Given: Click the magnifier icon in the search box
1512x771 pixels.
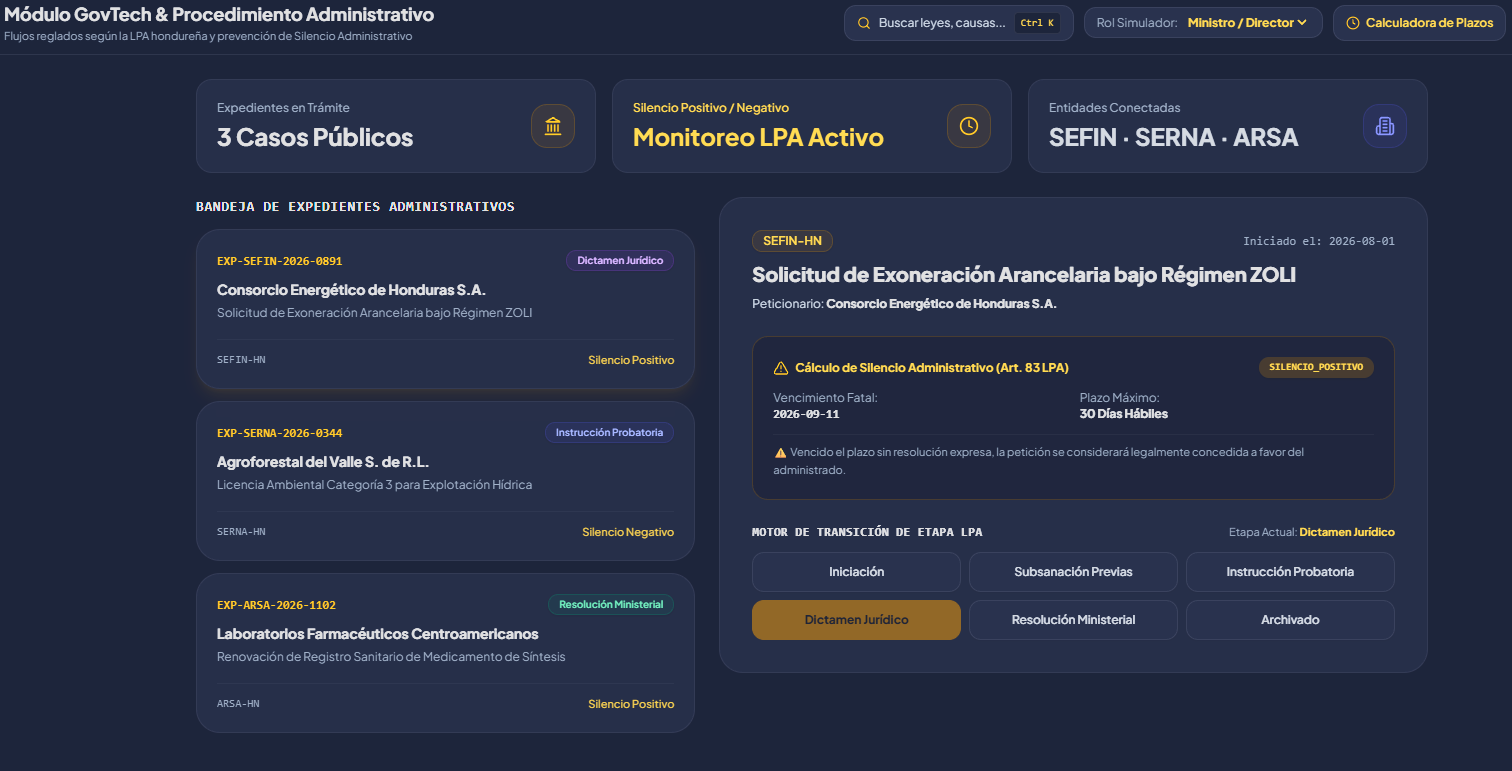Looking at the screenshot, I should tap(864, 23).
